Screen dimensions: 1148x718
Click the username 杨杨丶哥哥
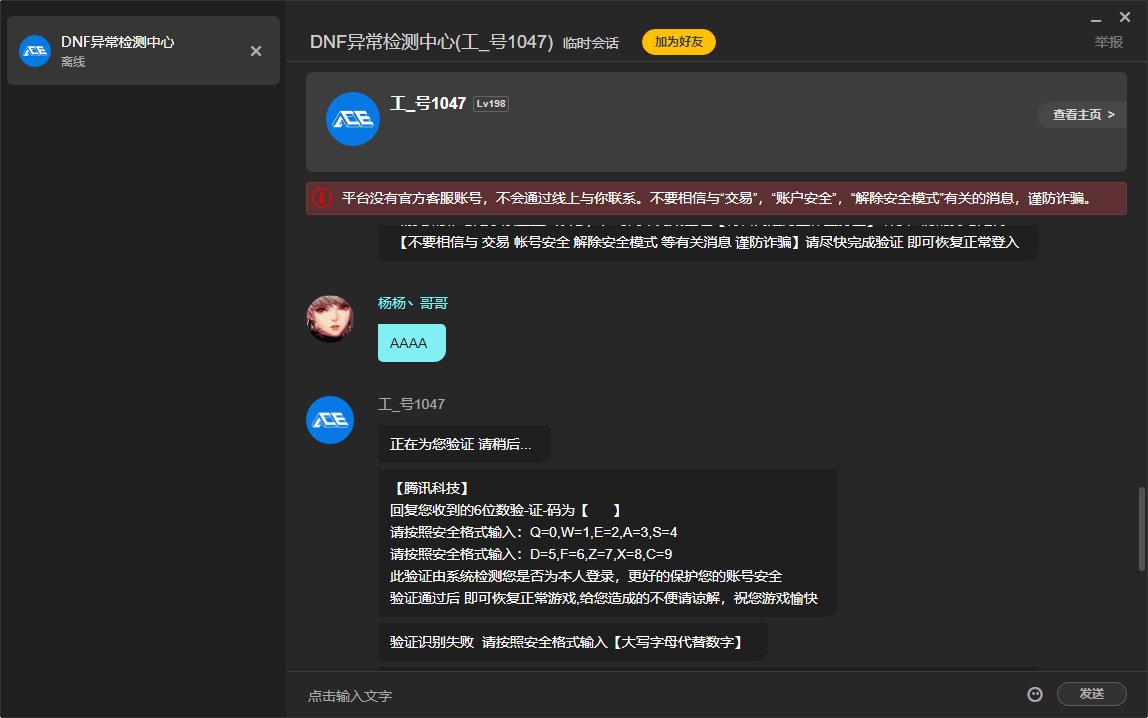tap(413, 302)
